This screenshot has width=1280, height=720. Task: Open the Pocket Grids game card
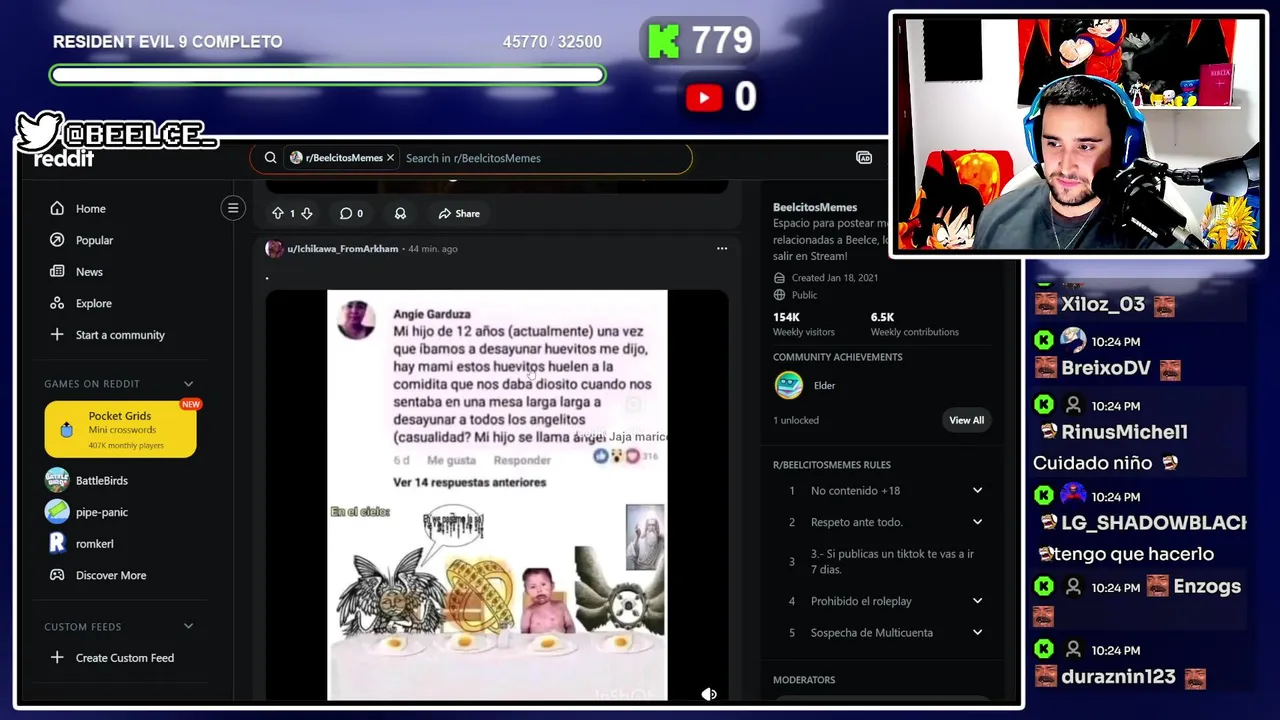(120, 429)
